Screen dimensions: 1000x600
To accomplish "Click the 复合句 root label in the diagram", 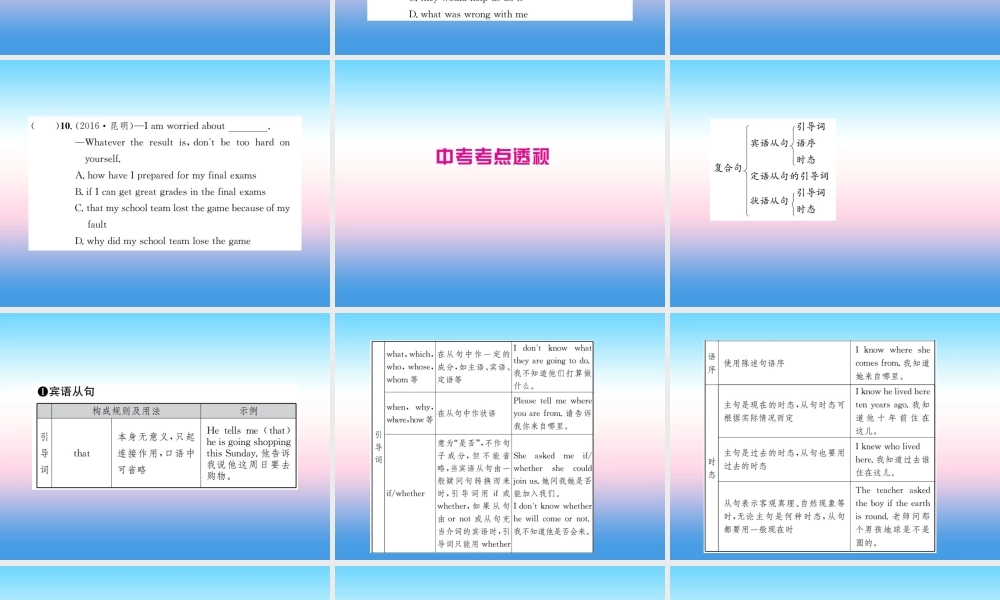I will (728, 168).
